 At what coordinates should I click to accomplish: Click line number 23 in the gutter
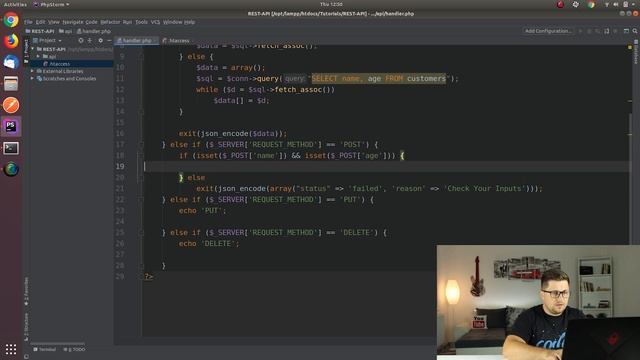tap(120, 211)
